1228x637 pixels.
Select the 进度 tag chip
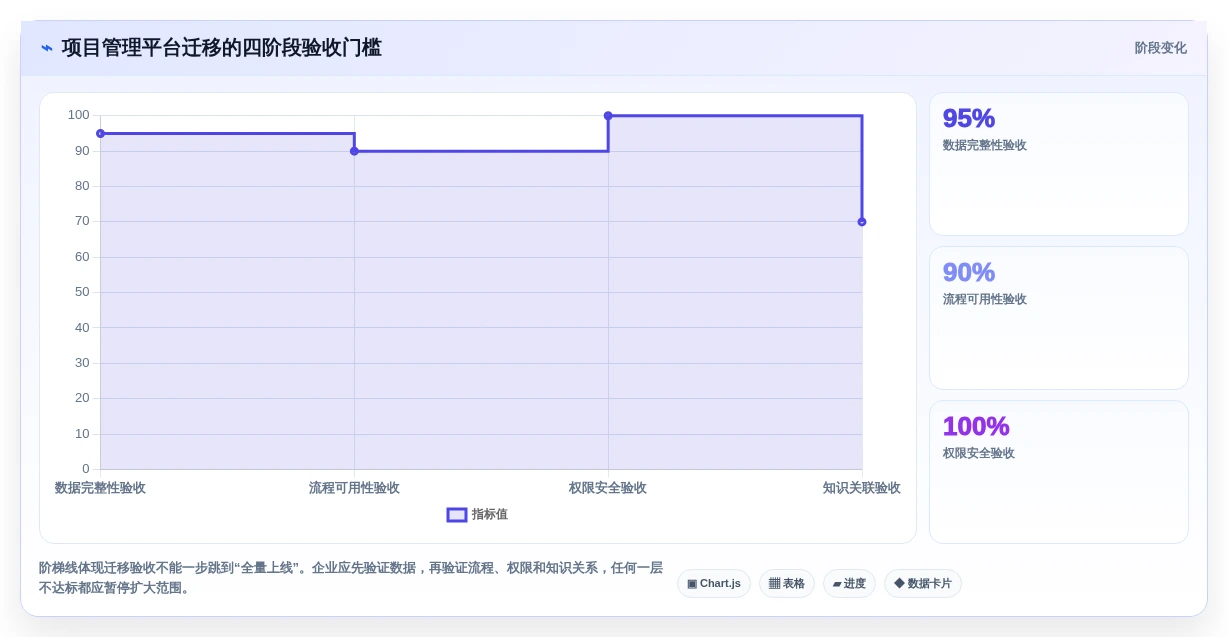(849, 584)
